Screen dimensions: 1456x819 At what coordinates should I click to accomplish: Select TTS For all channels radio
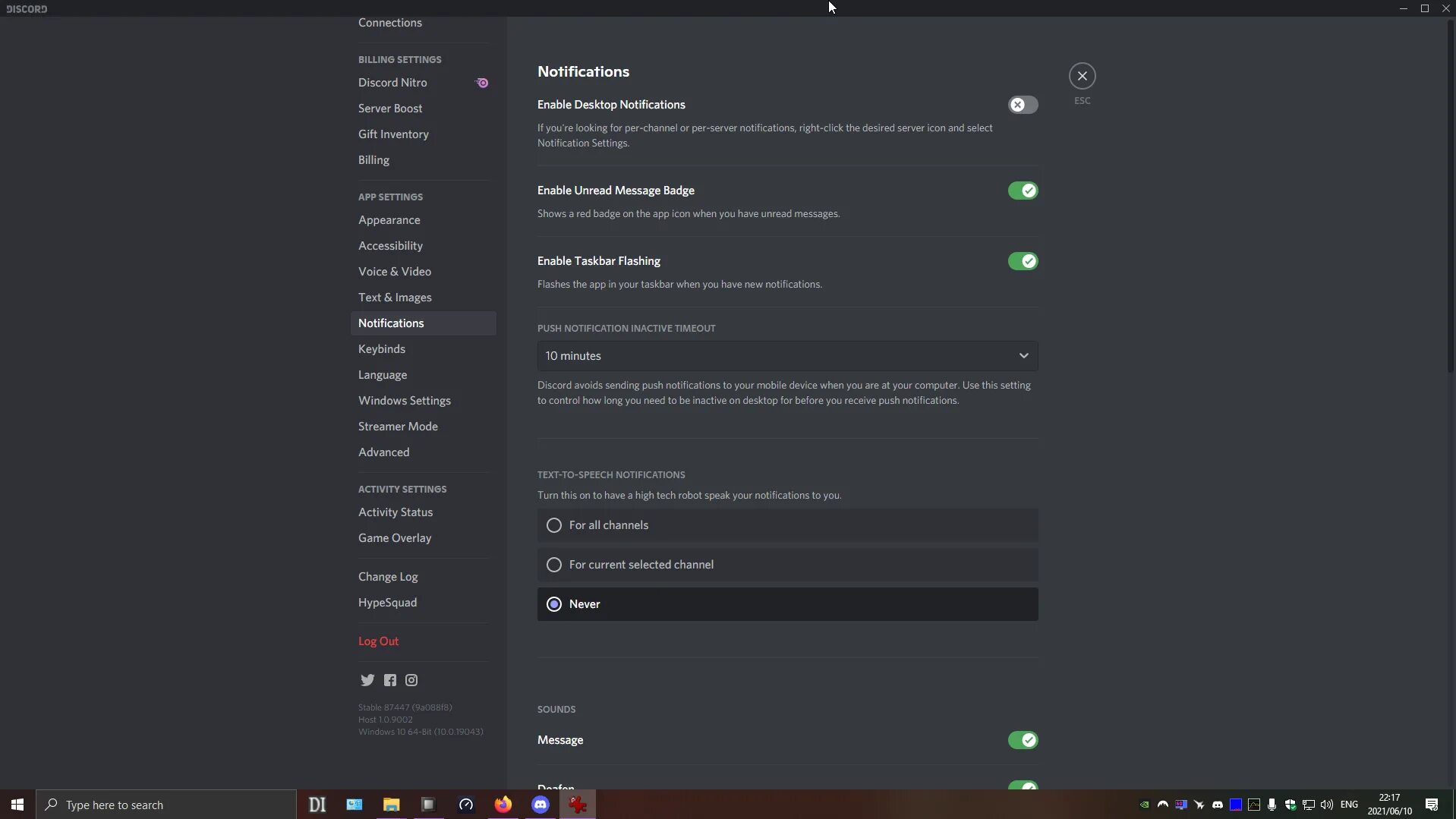point(787,525)
